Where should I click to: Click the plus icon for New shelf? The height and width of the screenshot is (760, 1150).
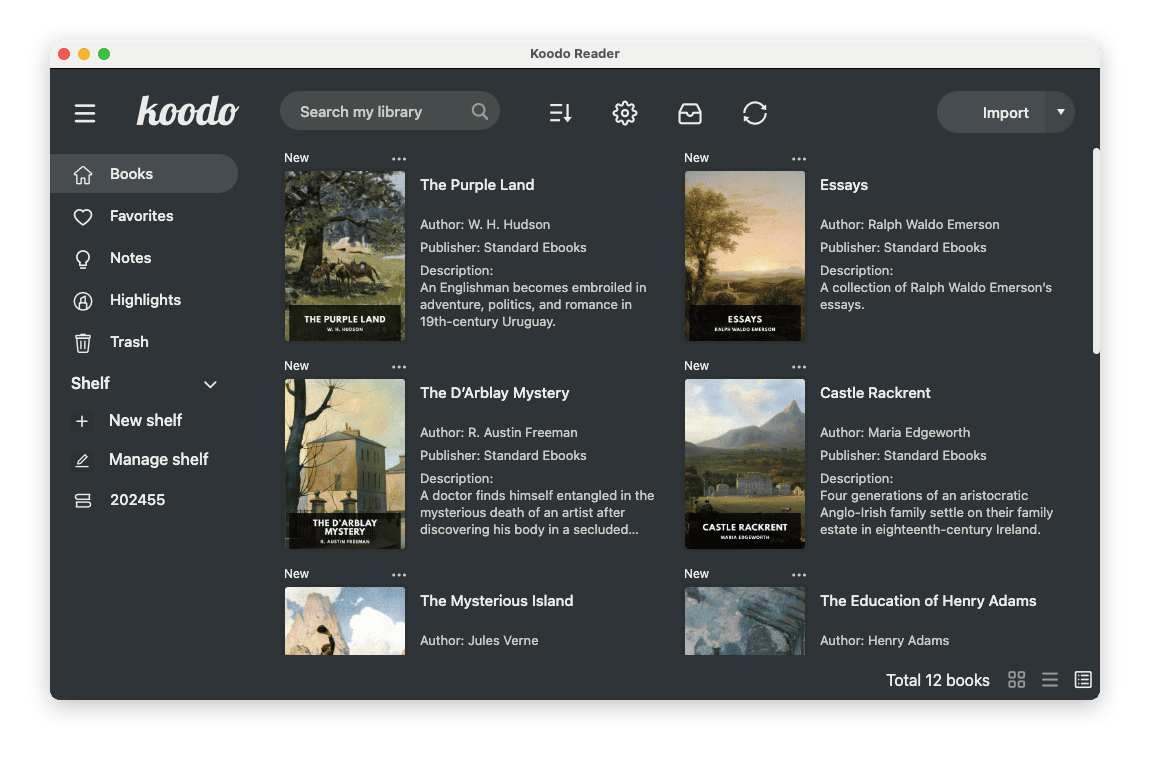[x=82, y=421]
